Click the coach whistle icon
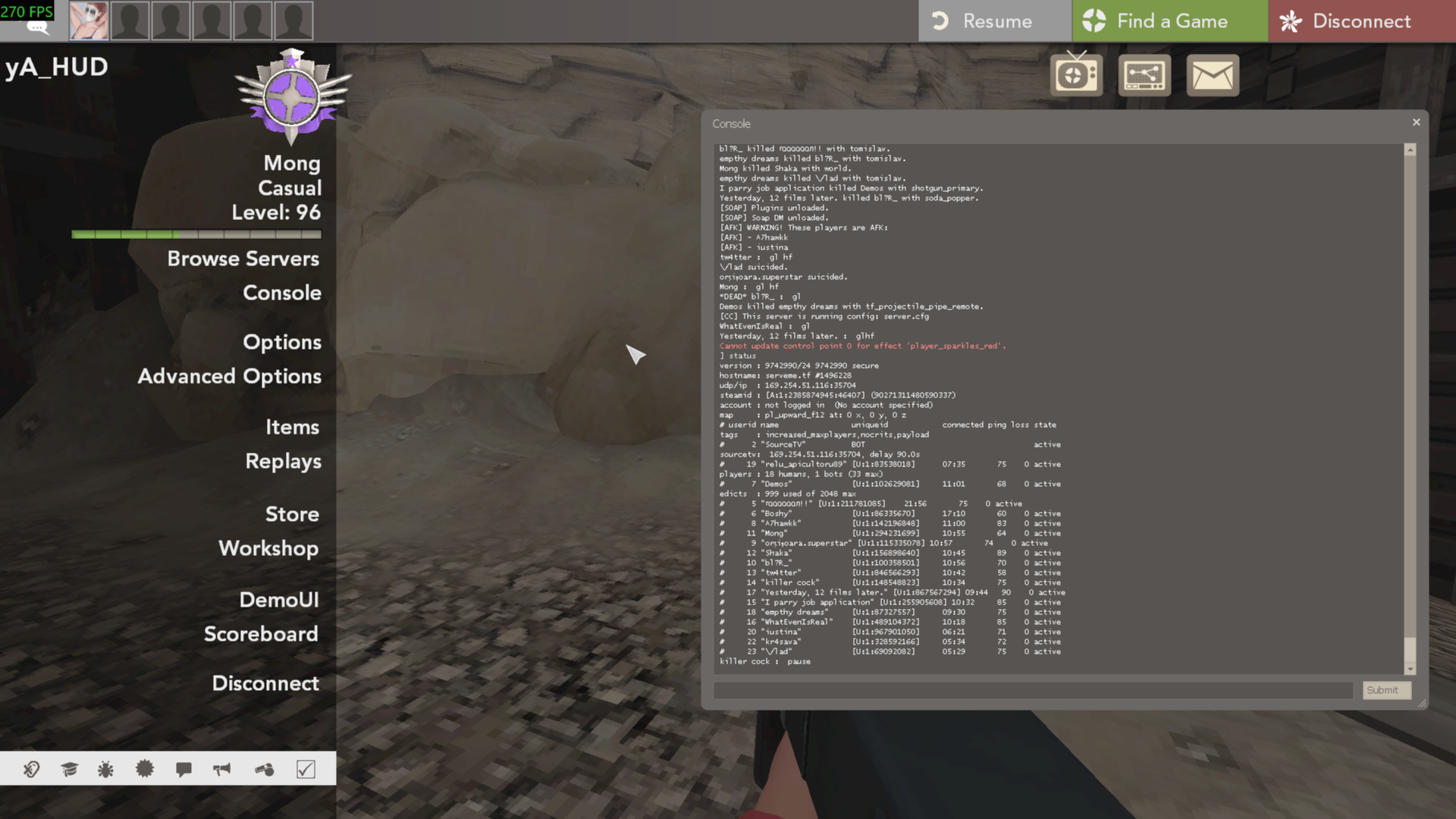The image size is (1456, 819). click(264, 770)
